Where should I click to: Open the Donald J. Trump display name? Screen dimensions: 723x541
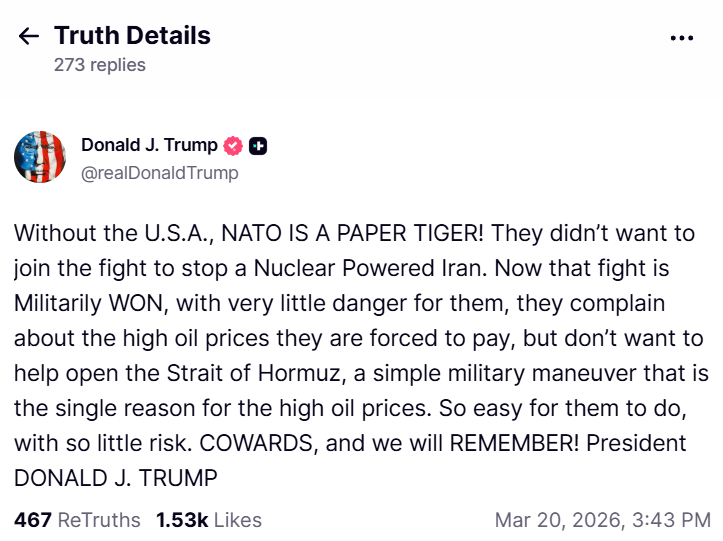(x=149, y=146)
